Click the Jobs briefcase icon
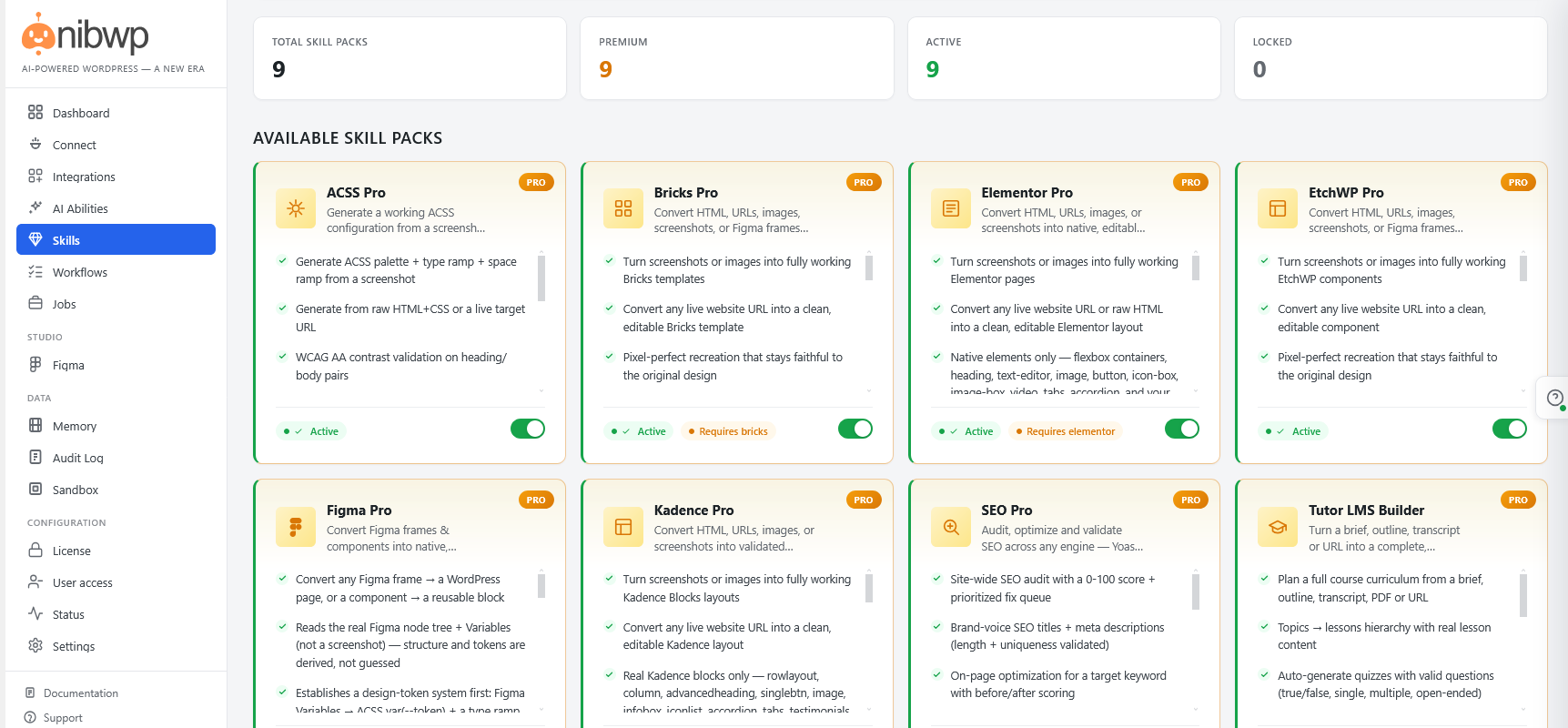The image size is (1568, 728). point(35,303)
